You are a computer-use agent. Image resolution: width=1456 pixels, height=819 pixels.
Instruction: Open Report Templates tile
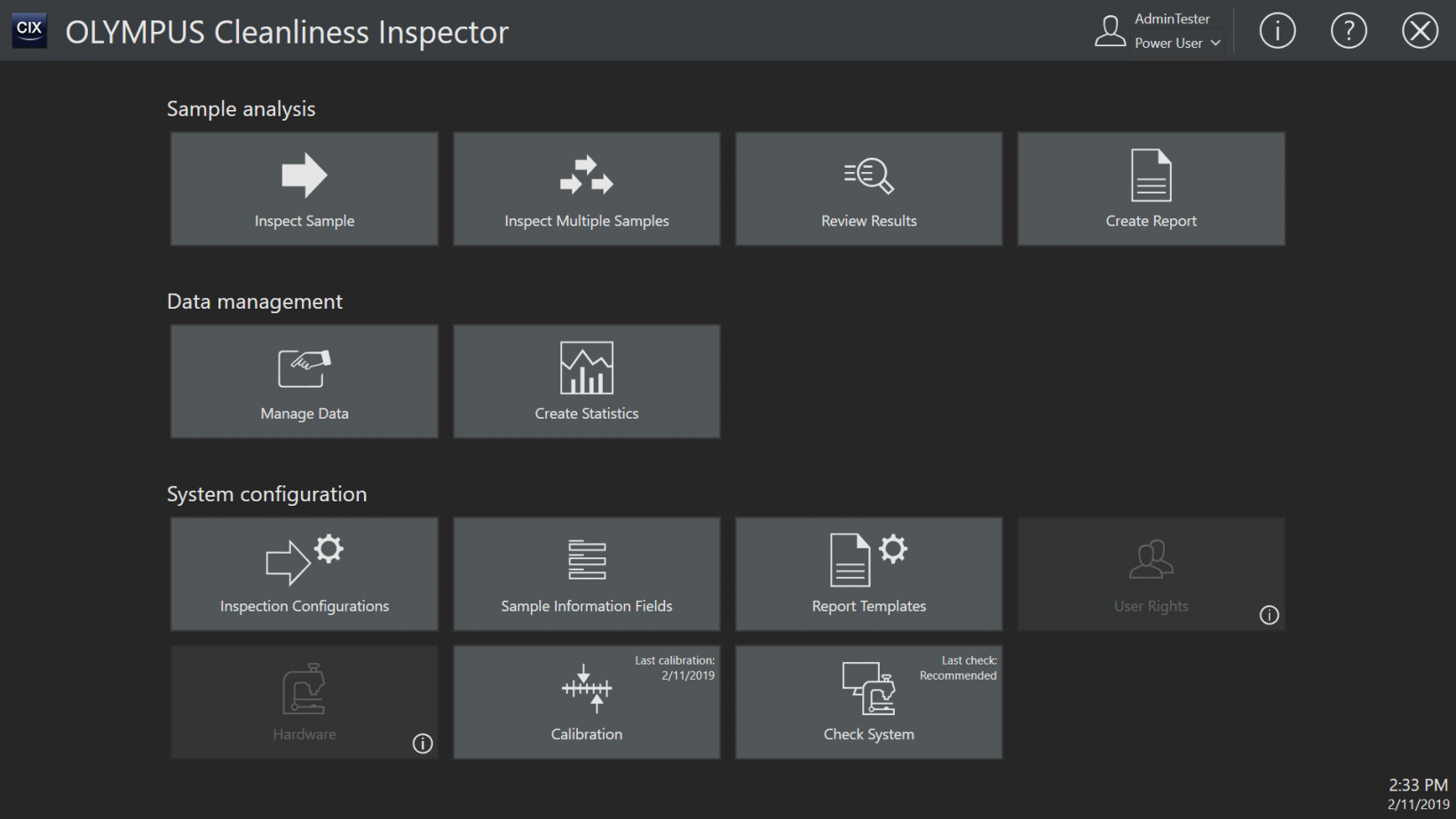(x=868, y=574)
